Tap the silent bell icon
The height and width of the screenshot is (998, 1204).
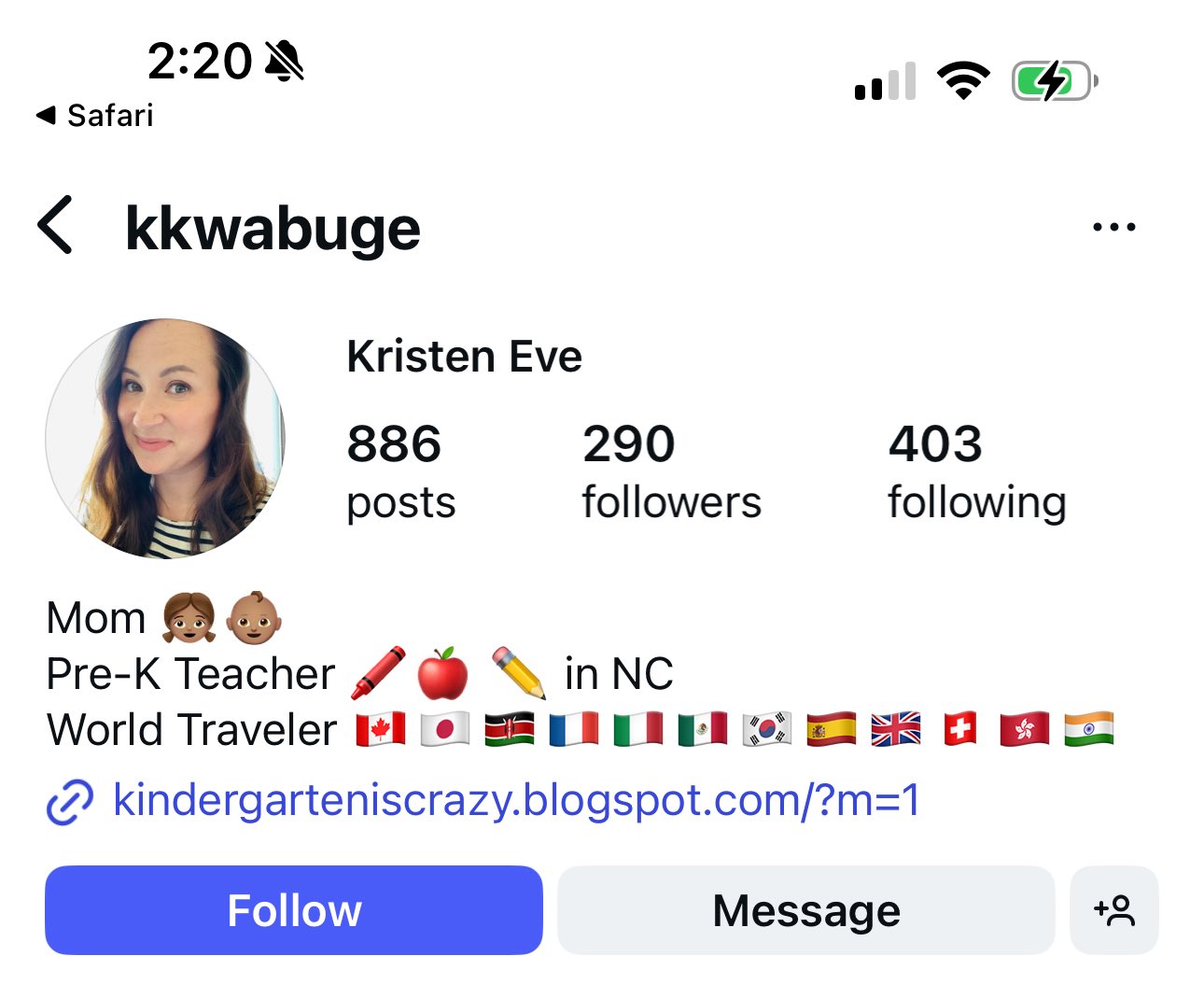click(x=285, y=62)
